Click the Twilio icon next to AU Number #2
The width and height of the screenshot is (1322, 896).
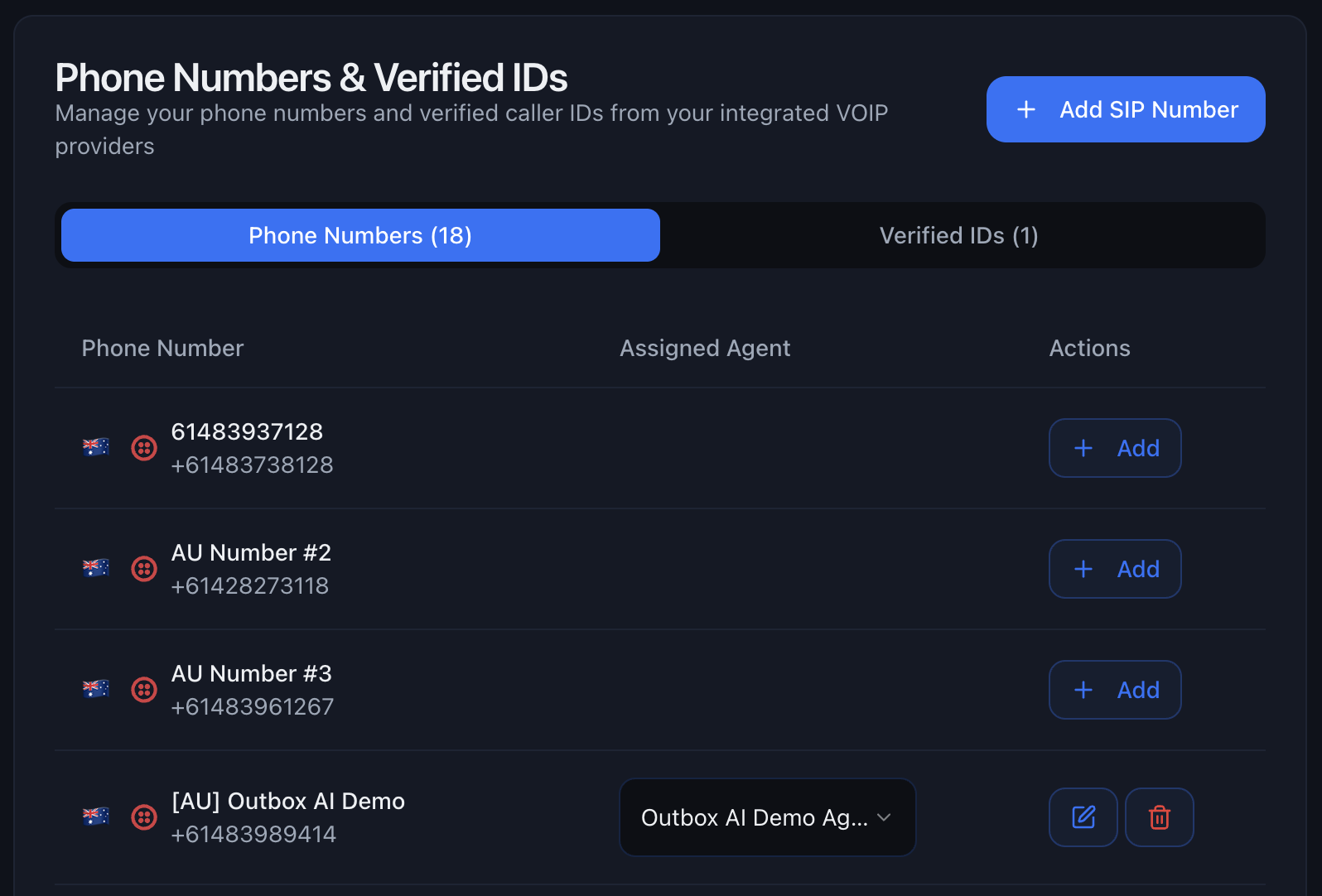click(x=143, y=569)
